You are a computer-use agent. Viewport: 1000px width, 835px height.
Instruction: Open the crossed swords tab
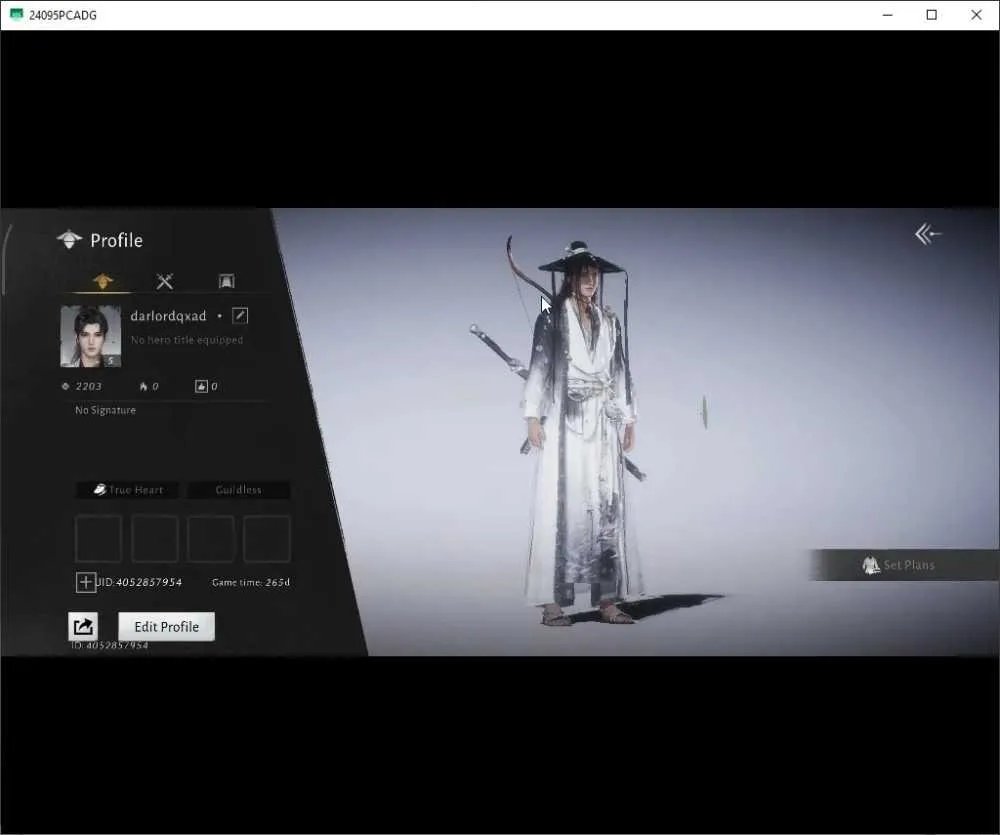tap(165, 281)
